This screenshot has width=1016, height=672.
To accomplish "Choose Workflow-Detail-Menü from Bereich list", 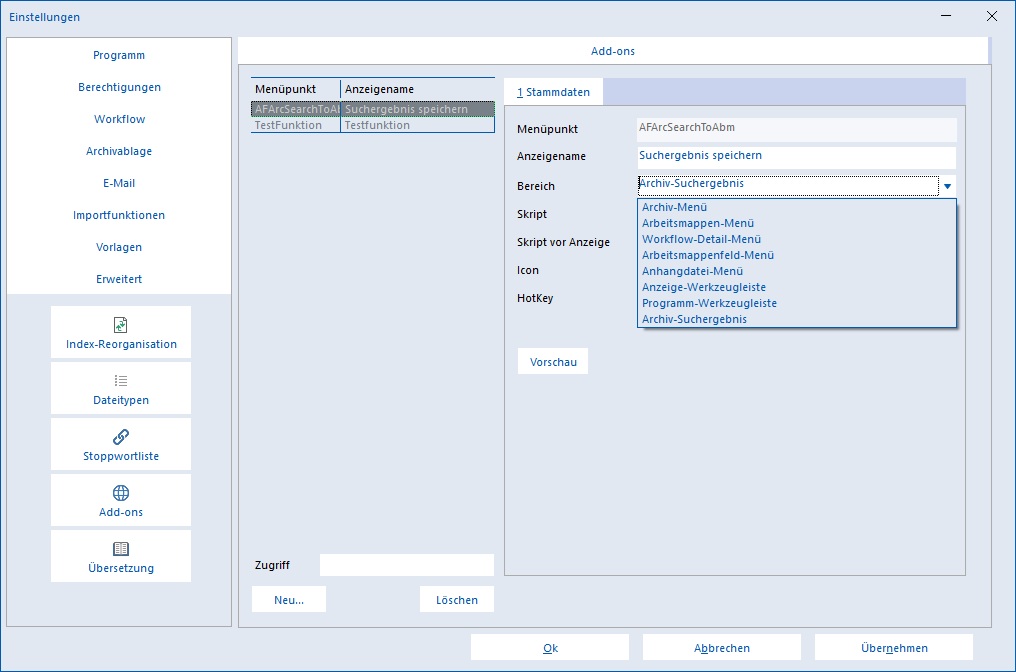I will 796,239.
